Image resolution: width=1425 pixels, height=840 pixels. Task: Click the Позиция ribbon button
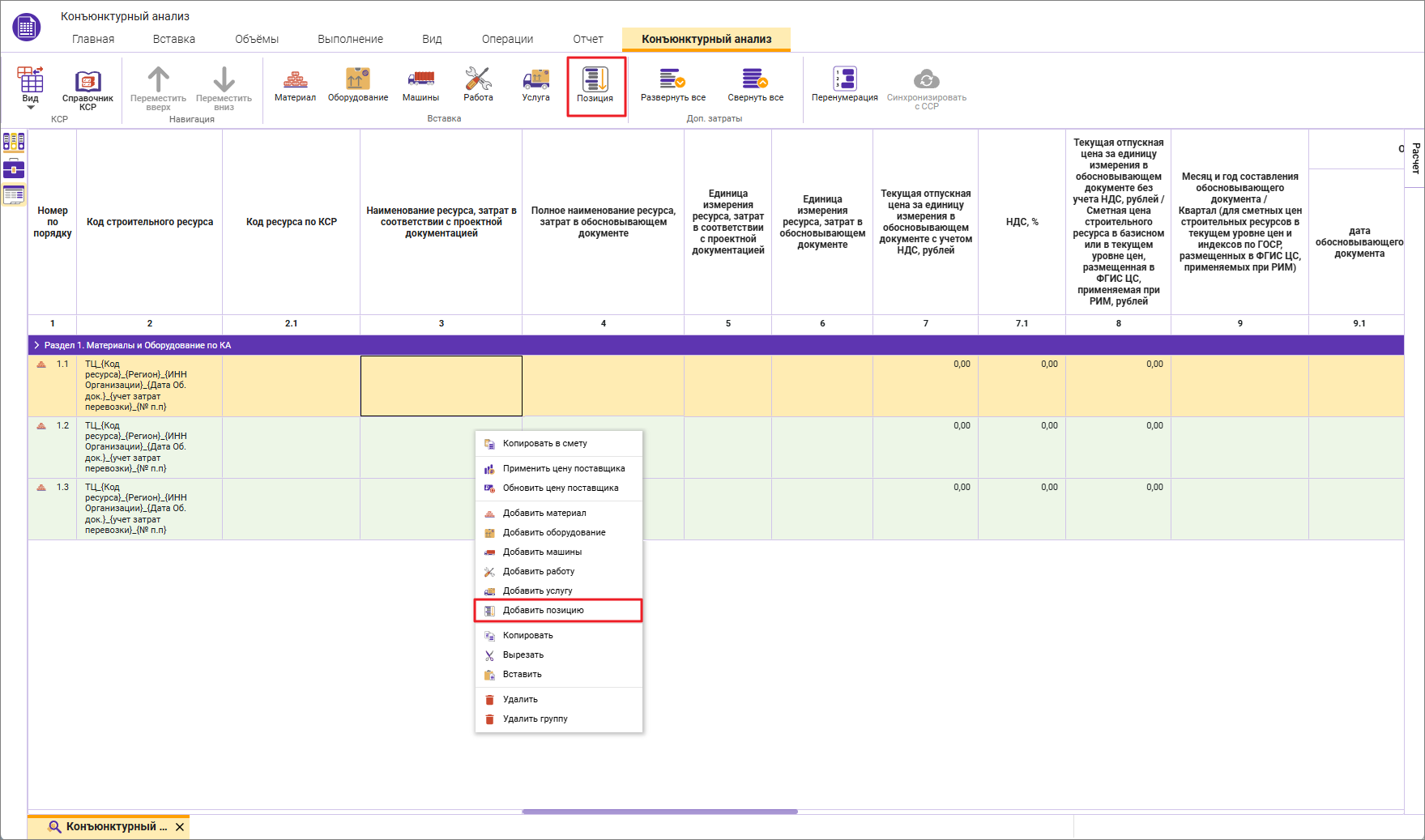(595, 86)
